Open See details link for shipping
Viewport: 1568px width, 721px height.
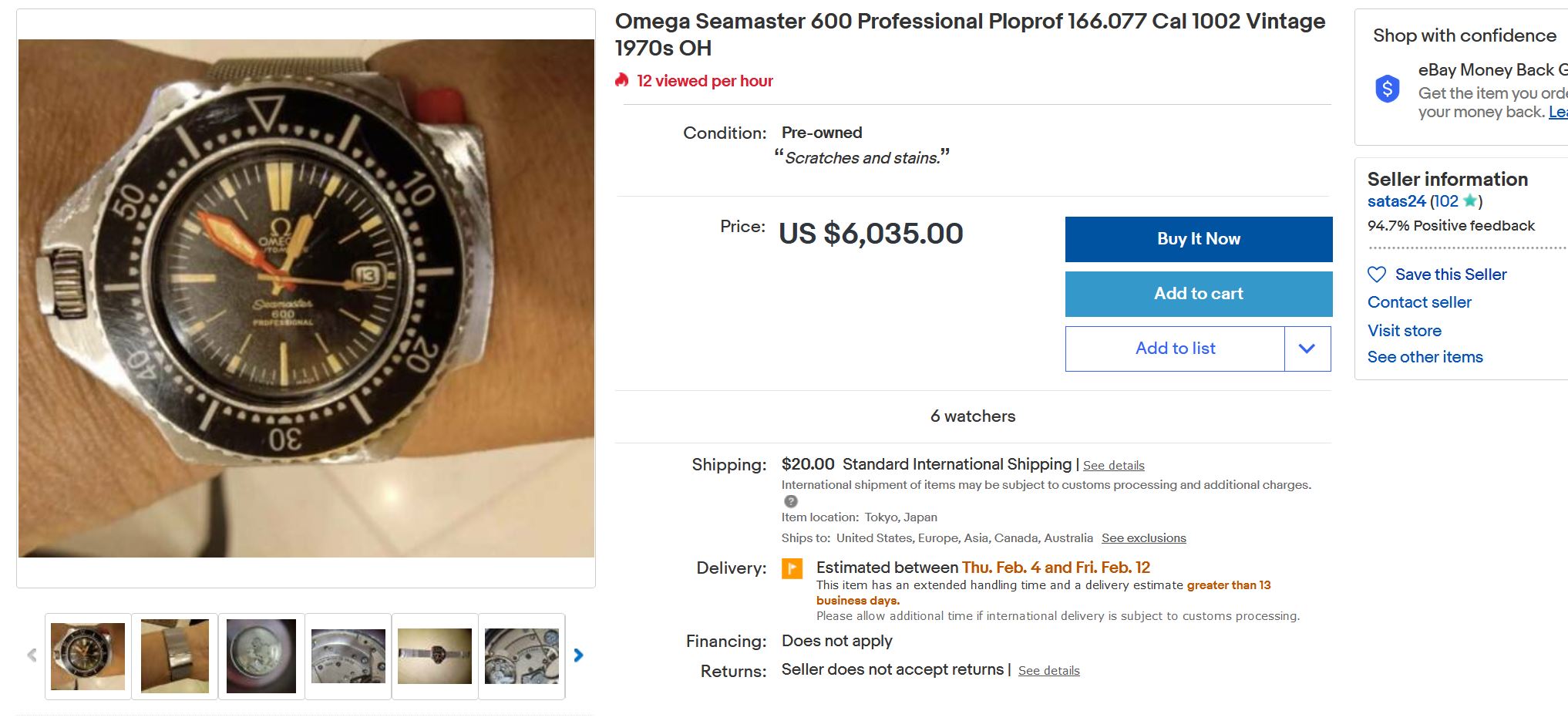coord(1113,466)
